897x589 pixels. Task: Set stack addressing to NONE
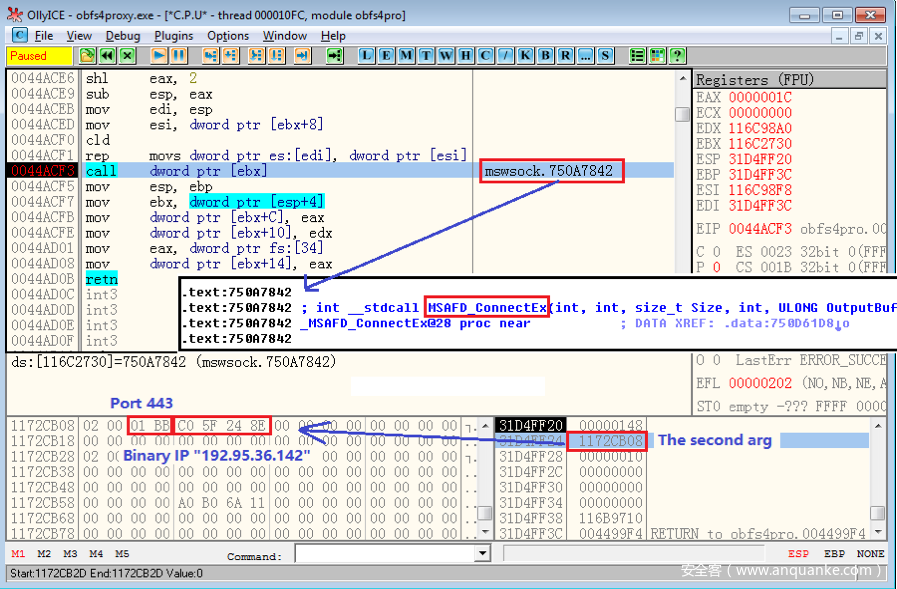[871, 554]
